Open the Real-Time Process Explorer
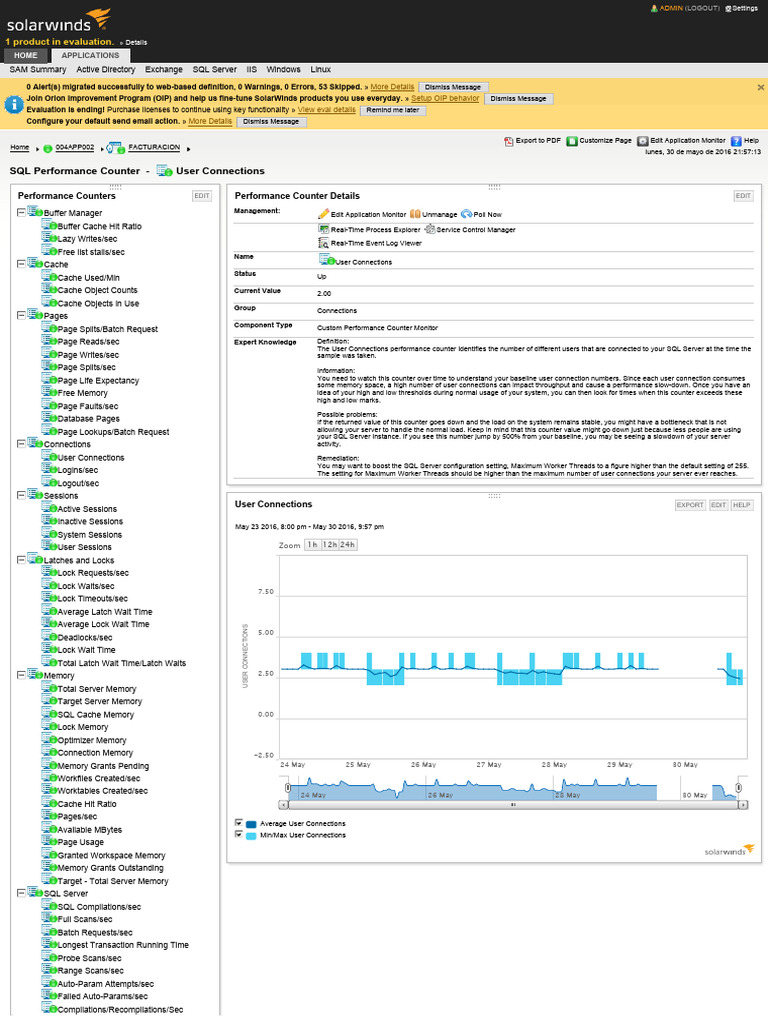The height and width of the screenshot is (1024, 768). coord(324,229)
